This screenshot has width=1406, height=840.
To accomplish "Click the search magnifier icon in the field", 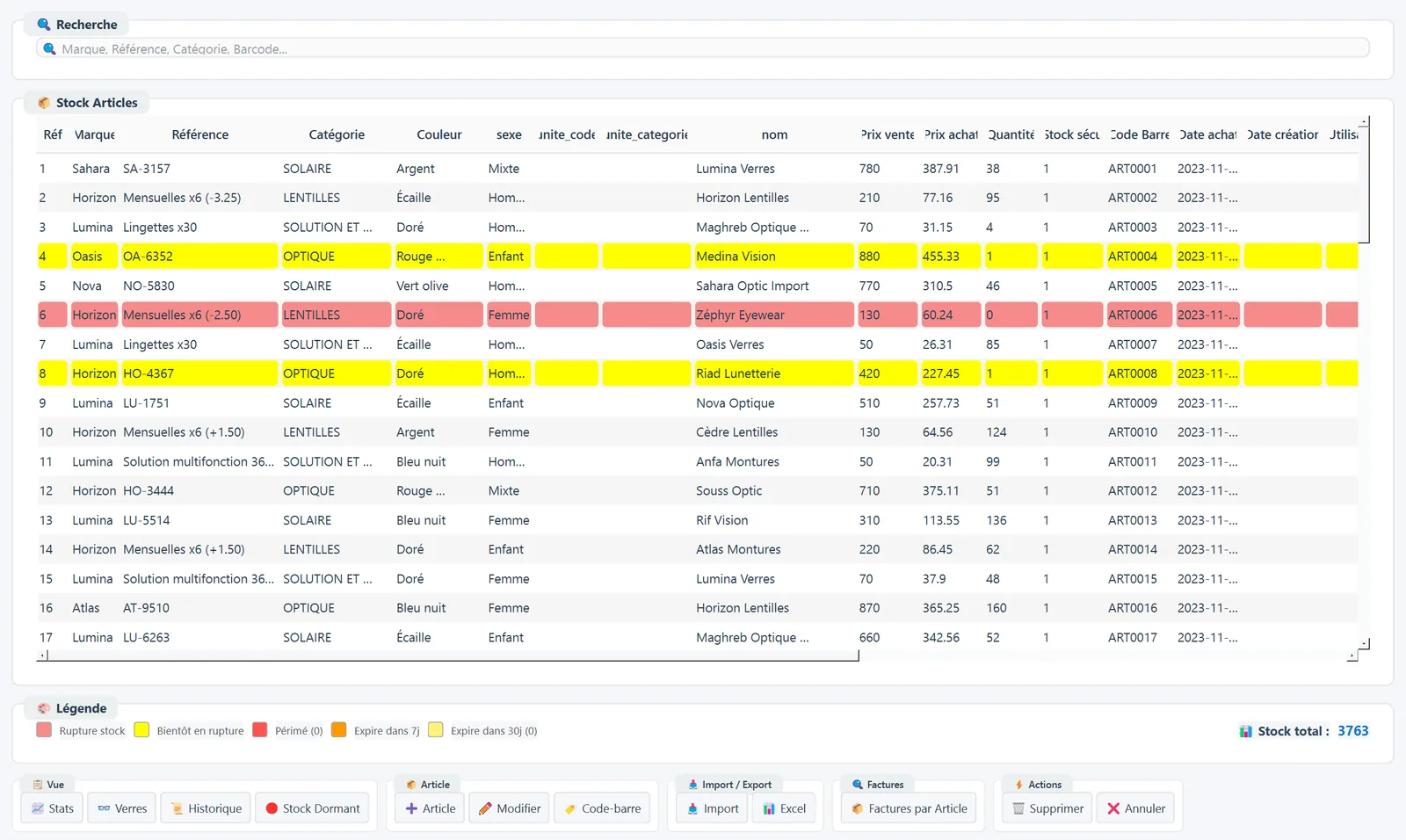I will [x=50, y=48].
